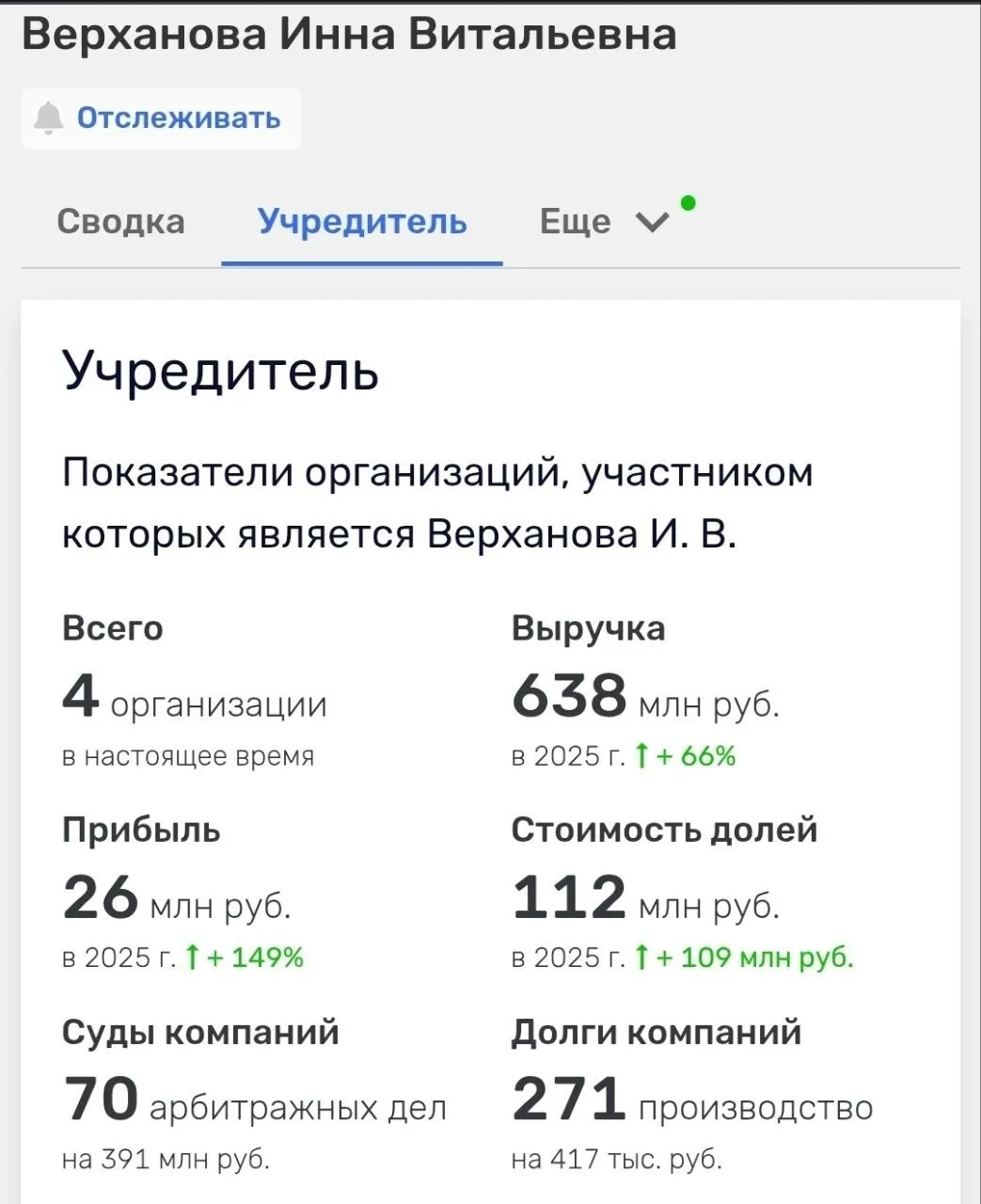Click the green up arrow beside +149%
The image size is (981, 1204).
coord(192,958)
